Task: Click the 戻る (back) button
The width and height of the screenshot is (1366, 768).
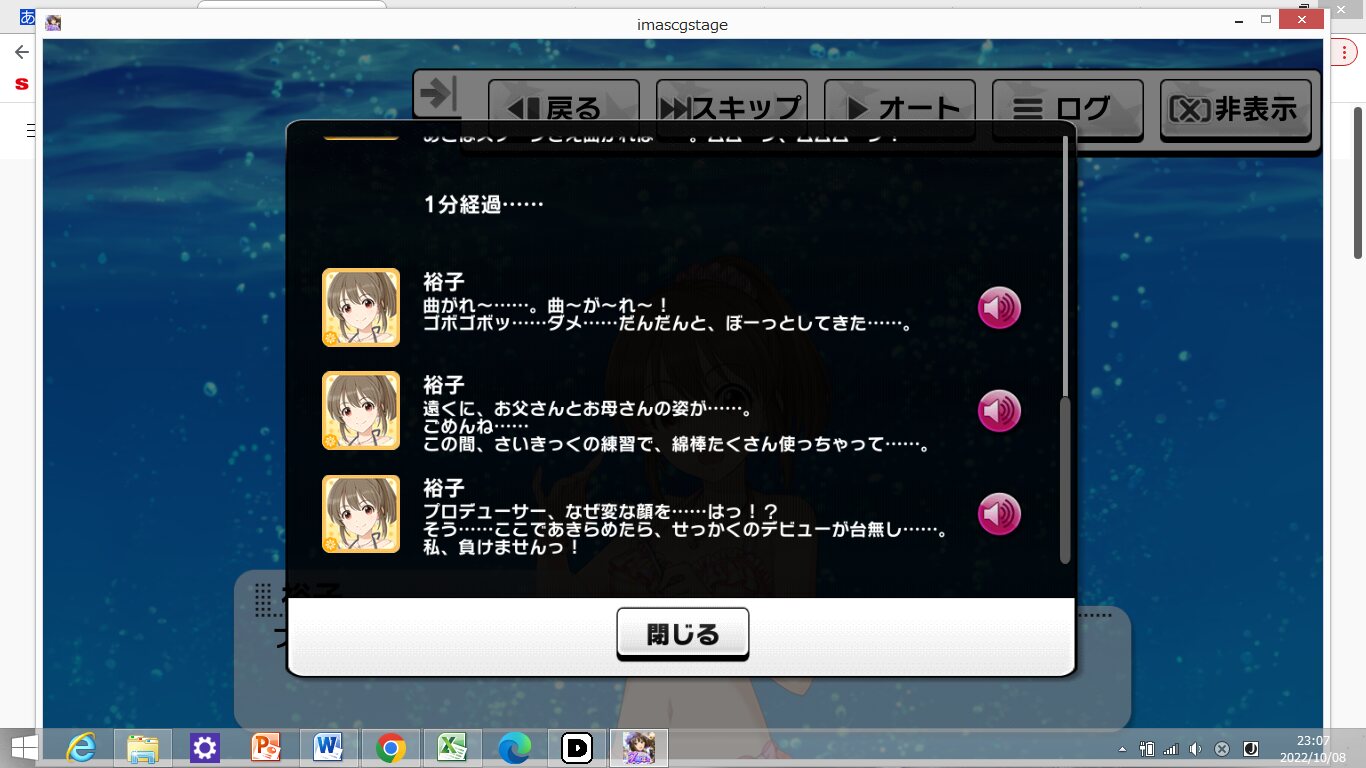Action: pyautogui.click(x=564, y=108)
